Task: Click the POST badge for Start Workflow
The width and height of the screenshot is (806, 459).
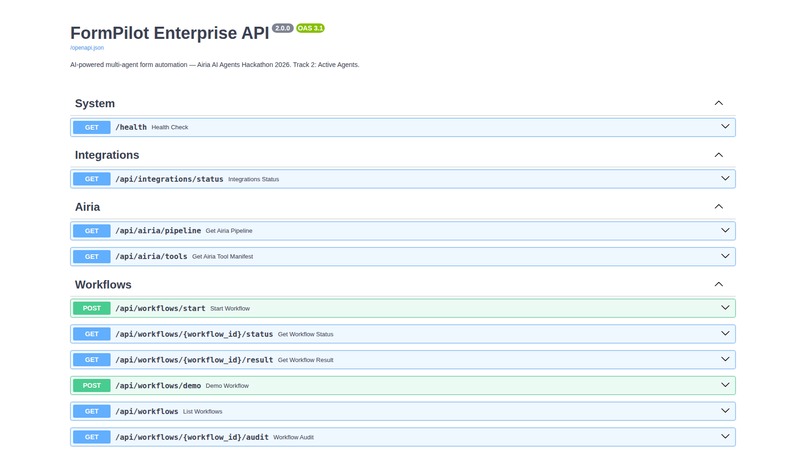Action: 91,308
